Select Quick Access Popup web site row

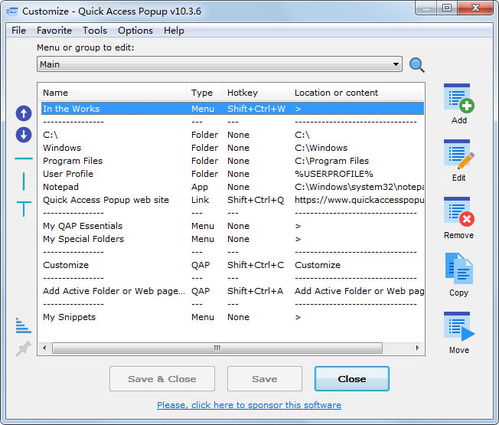click(x=232, y=200)
